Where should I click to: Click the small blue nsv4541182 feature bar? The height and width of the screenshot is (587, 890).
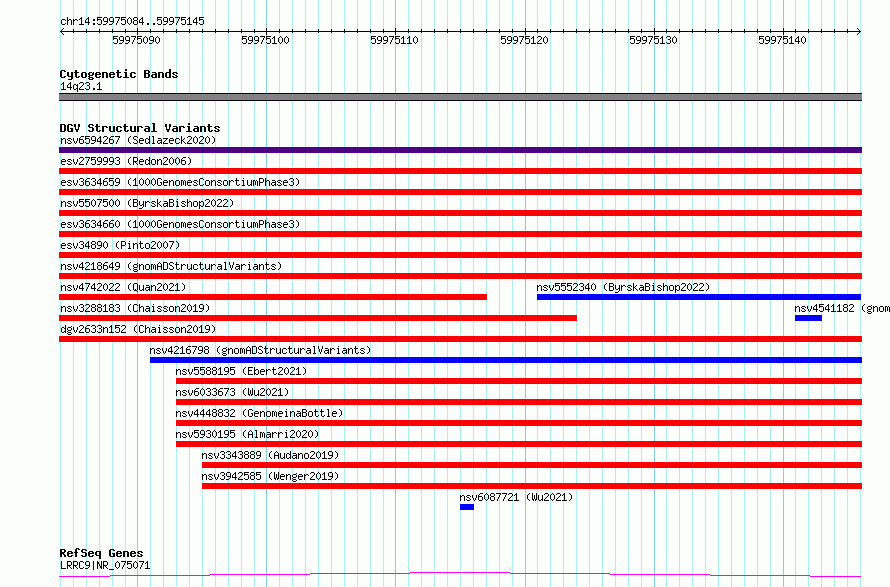click(x=808, y=318)
